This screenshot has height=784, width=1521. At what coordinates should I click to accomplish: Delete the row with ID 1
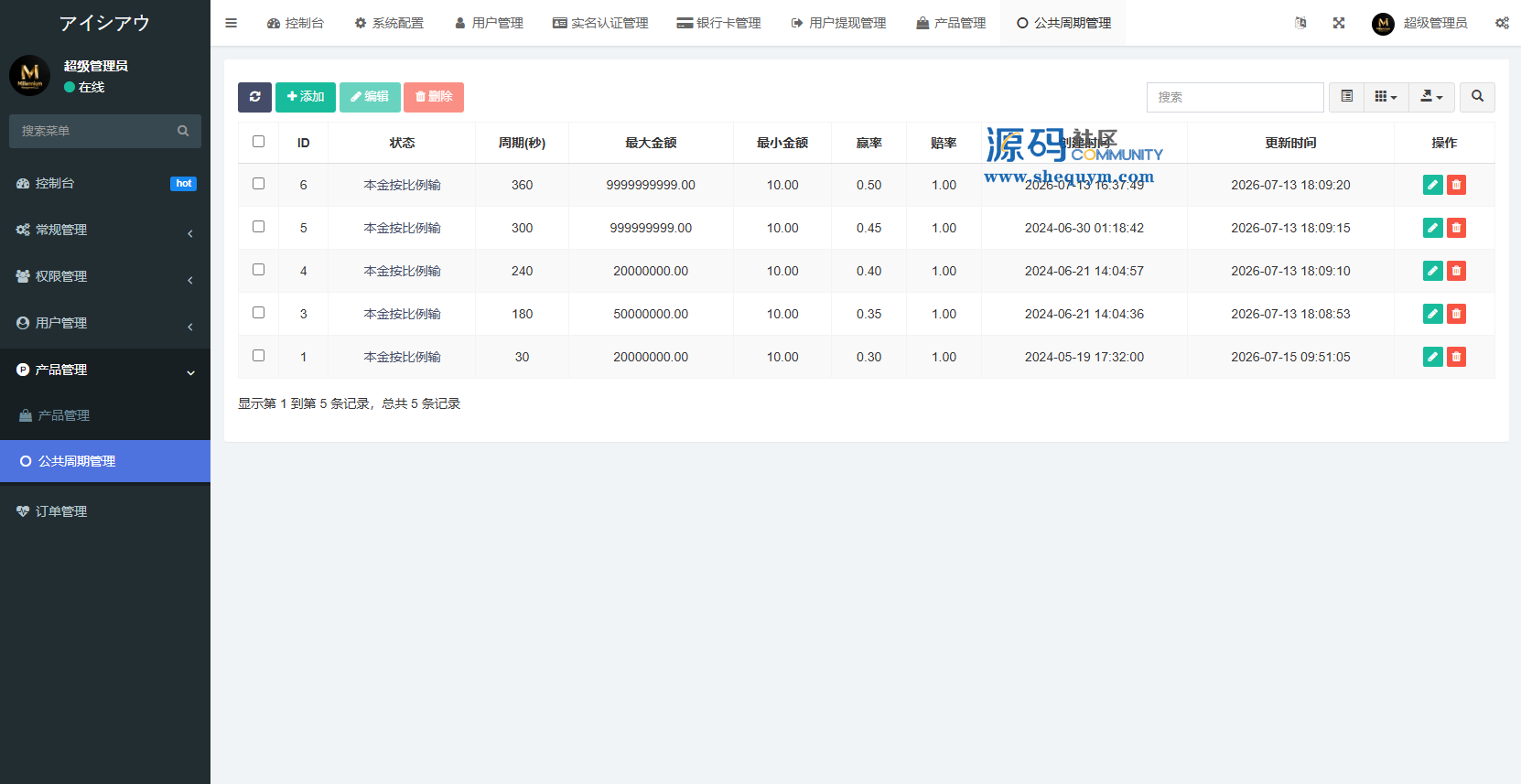pos(1456,357)
